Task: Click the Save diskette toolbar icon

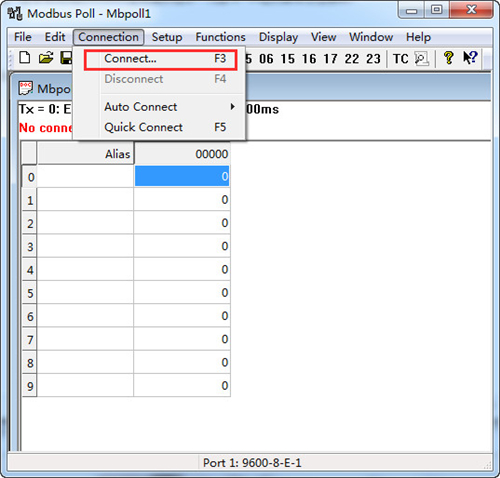Action: point(66,58)
